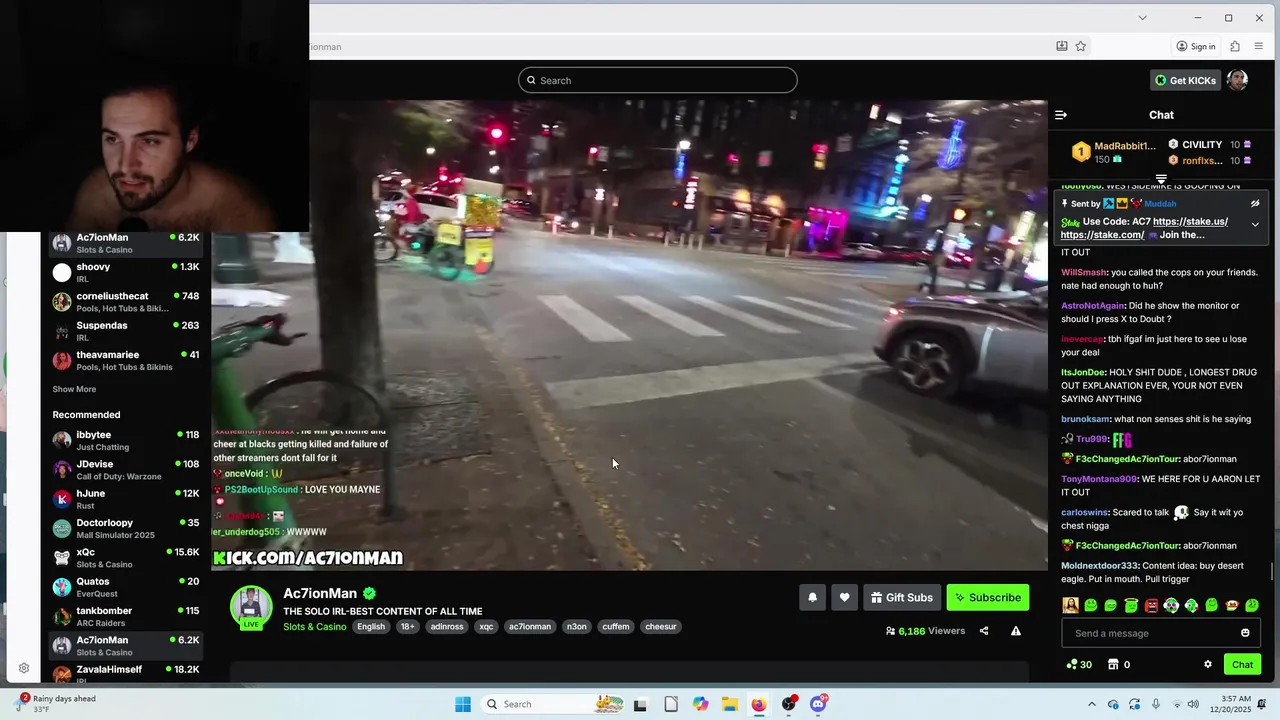Report the stream with warning icon
This screenshot has height=720, width=1280.
point(1015,631)
